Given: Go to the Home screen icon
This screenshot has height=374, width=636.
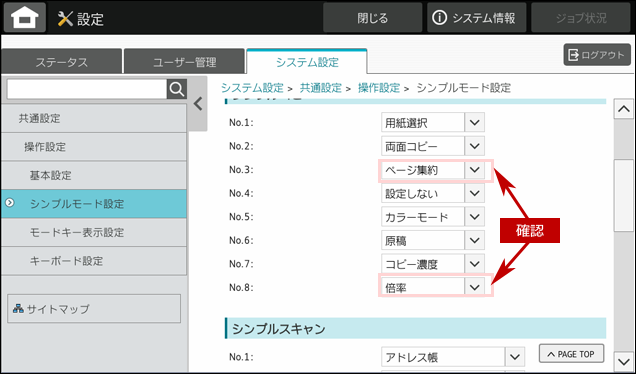Looking at the screenshot, I should (25, 17).
